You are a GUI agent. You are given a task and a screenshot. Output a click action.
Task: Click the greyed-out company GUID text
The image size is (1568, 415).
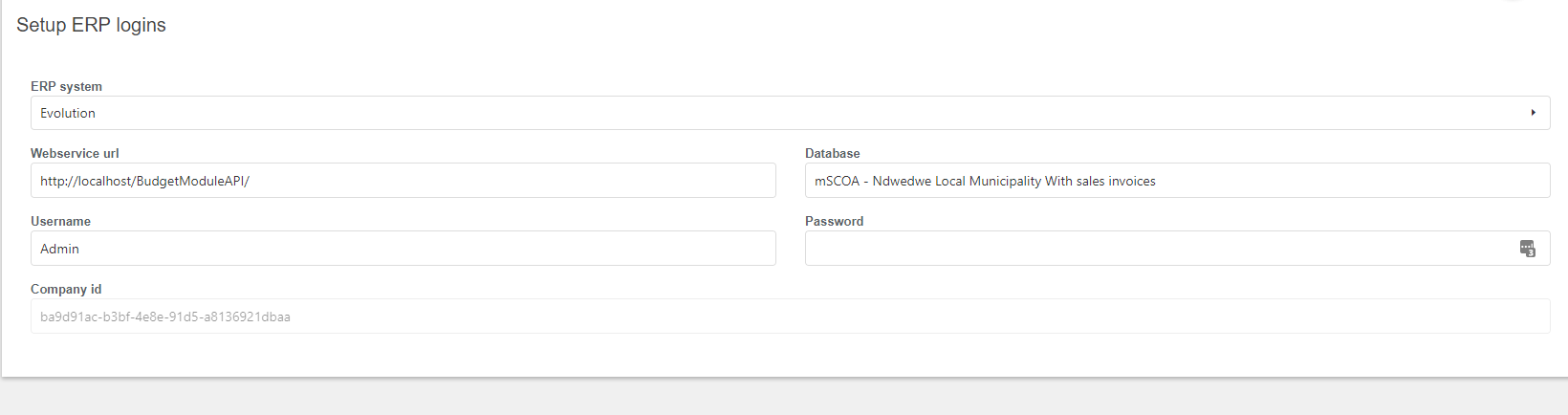tap(165, 317)
